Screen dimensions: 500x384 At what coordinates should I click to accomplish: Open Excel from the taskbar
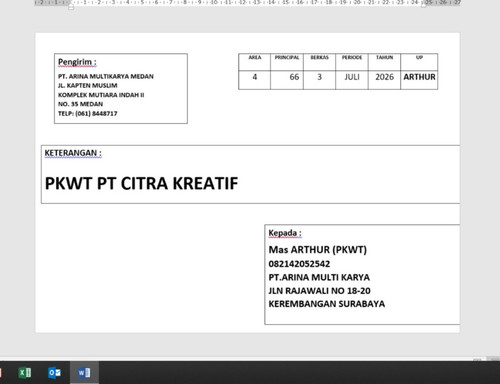[x=25, y=372]
